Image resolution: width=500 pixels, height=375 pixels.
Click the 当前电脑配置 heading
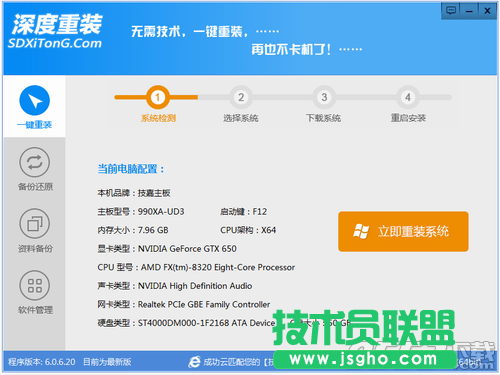pos(131,169)
